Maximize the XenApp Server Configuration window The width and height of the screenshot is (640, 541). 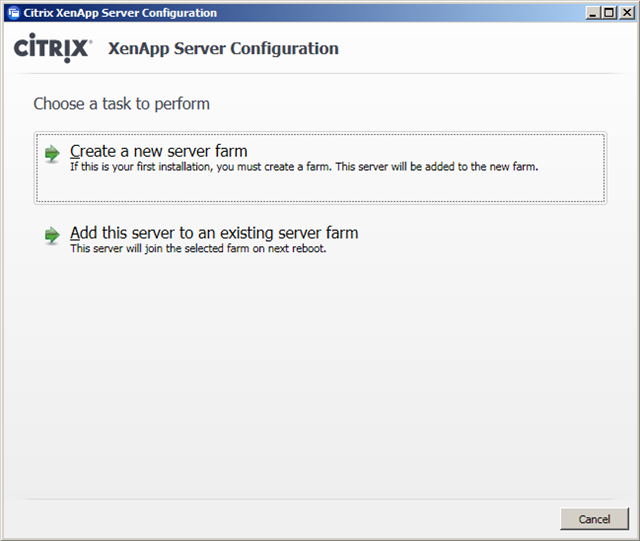point(609,13)
